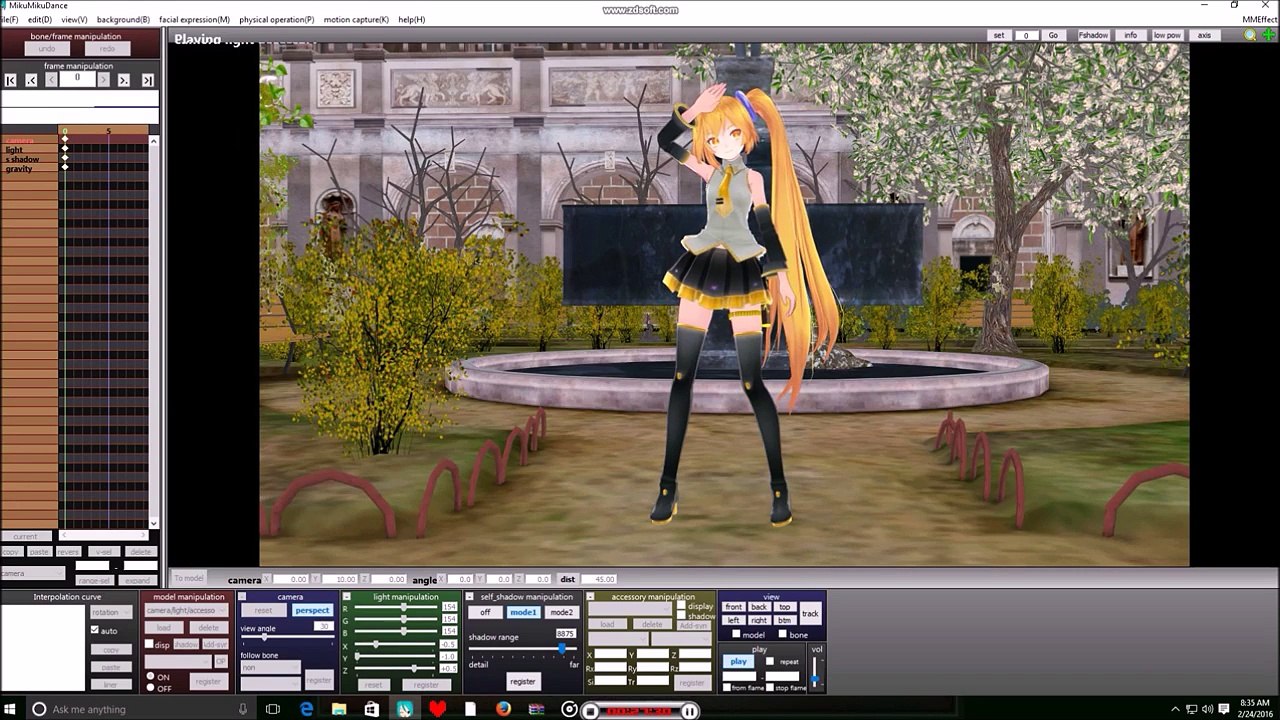
Task: Open the rotation interpolation dropdown
Action: click(111, 612)
